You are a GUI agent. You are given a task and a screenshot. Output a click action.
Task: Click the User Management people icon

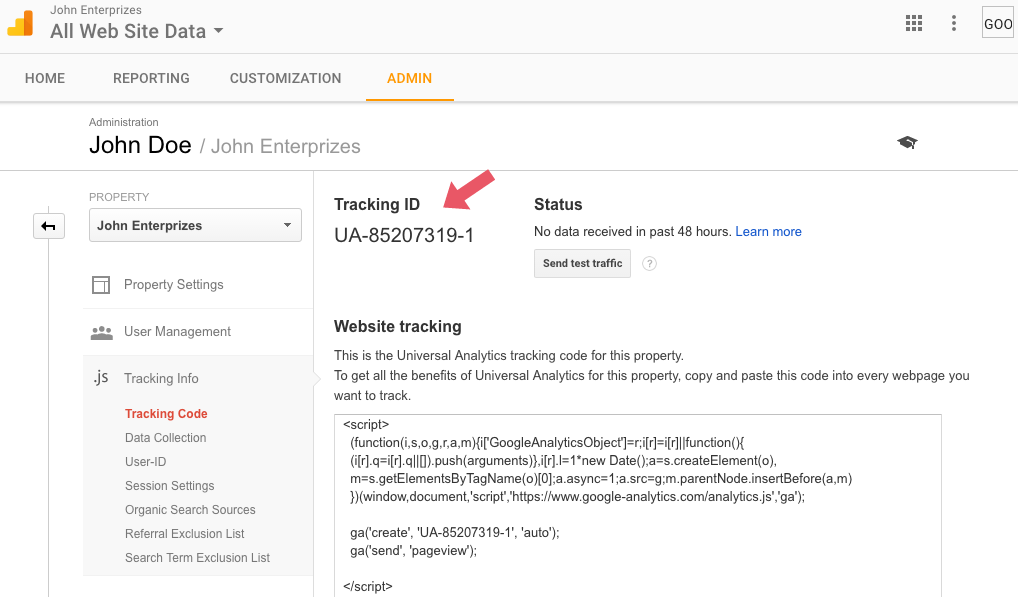[101, 332]
